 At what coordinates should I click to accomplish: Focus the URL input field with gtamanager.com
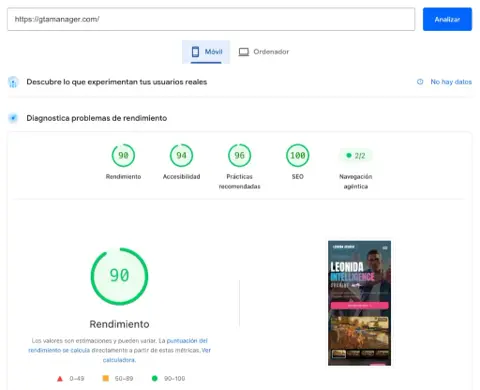211,19
